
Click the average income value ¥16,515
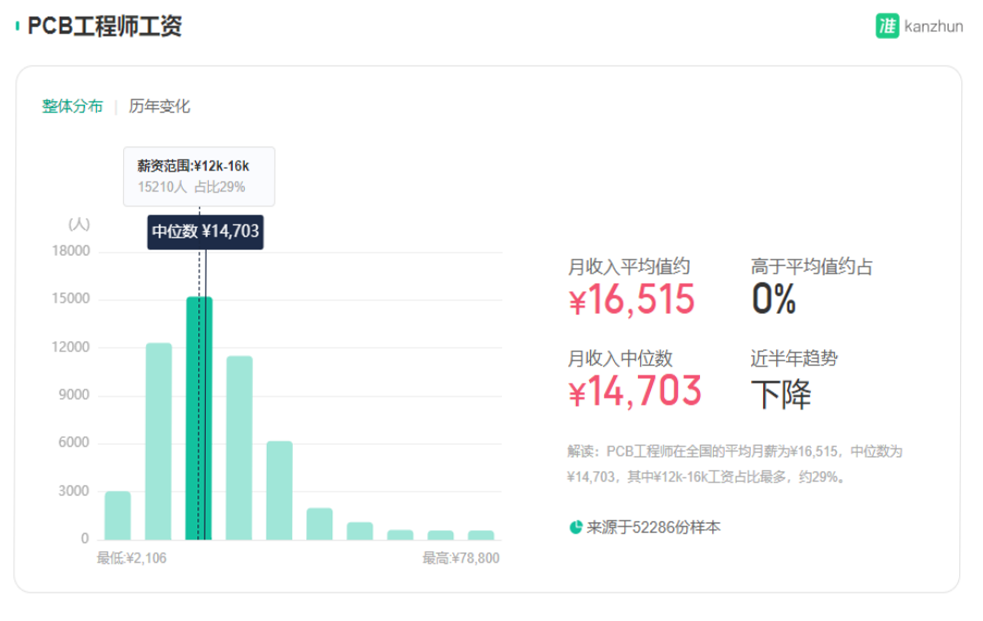click(631, 300)
